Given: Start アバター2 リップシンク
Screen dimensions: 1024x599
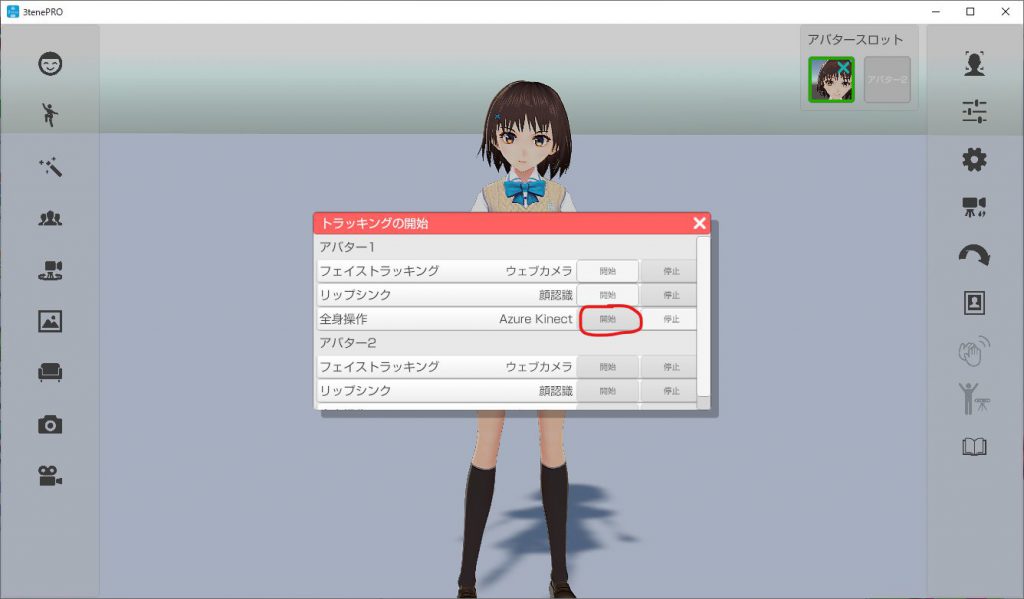Looking at the screenshot, I should (x=607, y=391).
